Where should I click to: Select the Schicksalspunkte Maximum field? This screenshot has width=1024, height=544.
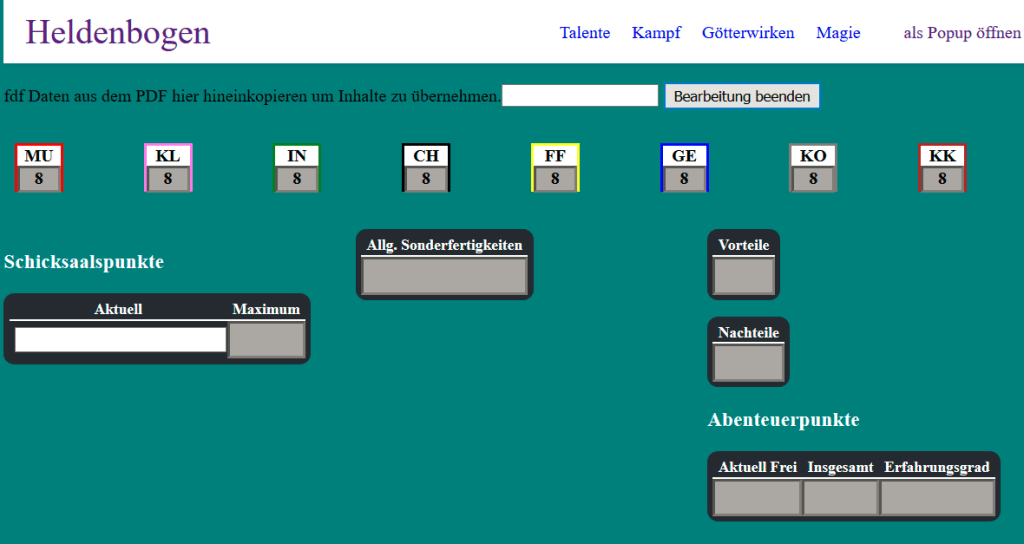pos(266,340)
